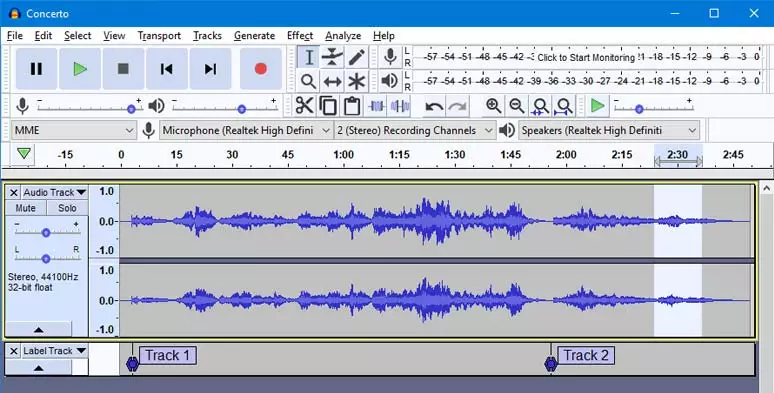Image resolution: width=774 pixels, height=393 pixels.
Task: Close the Audio Track with its X
Action: coord(14,193)
